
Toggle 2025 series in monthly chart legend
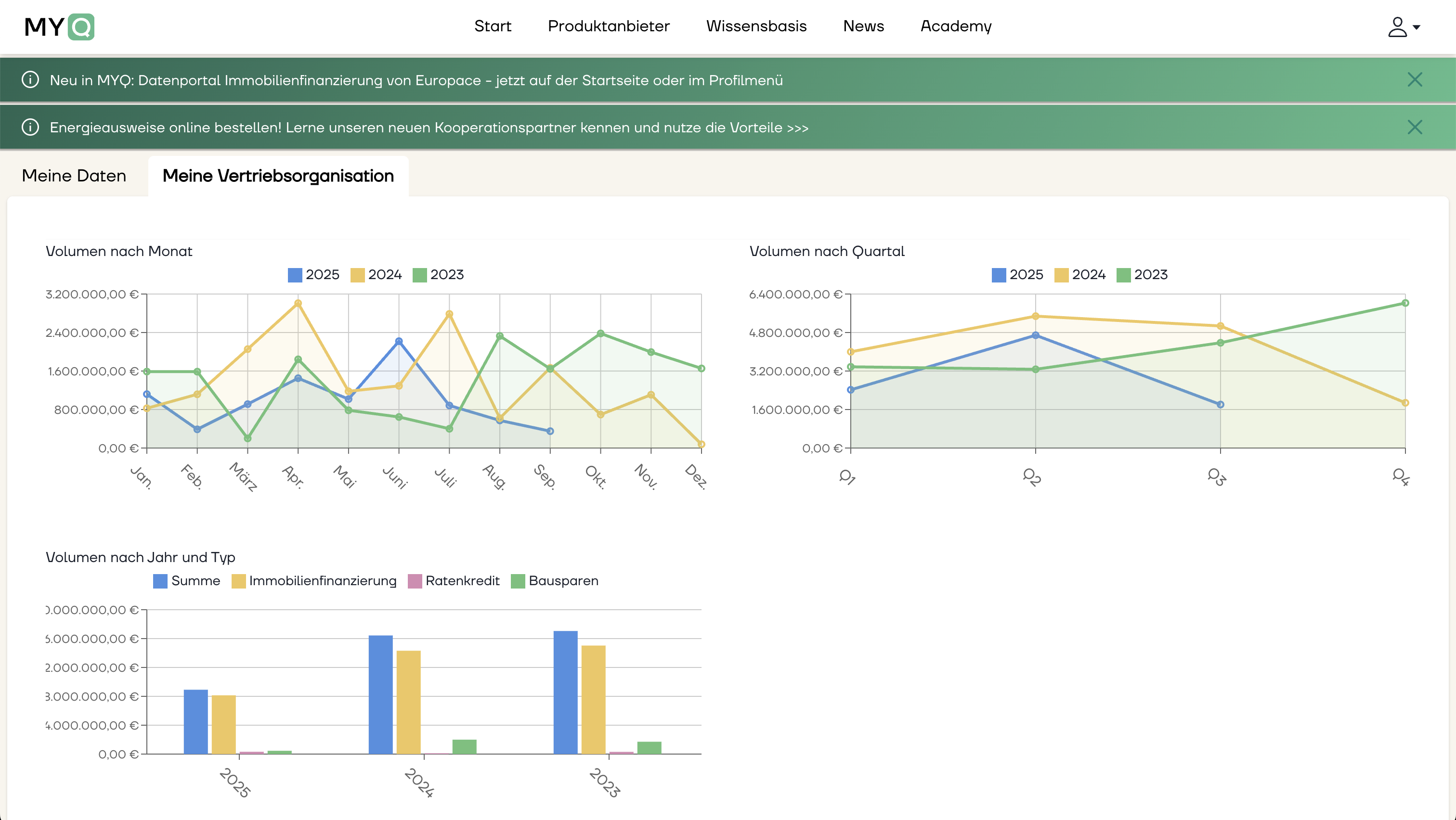[x=314, y=274]
